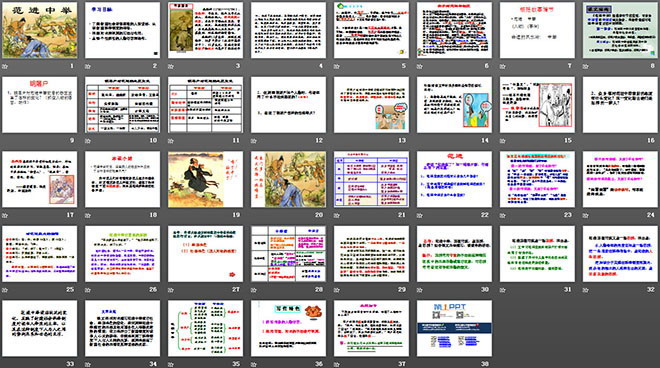Select slide 32 thumbnail
Viewport: 660px width, 368px height.
(620, 254)
